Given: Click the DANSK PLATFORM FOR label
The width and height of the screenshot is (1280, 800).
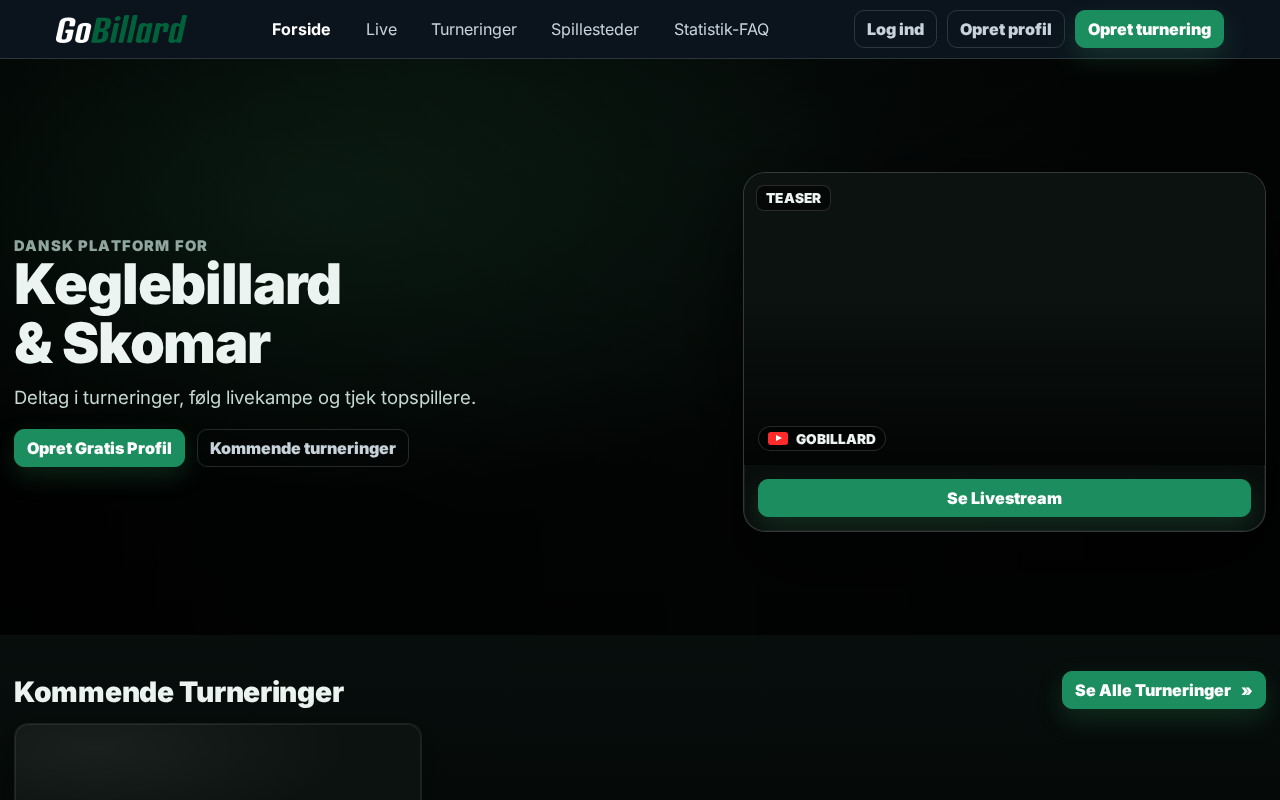Looking at the screenshot, I should coord(111,246).
